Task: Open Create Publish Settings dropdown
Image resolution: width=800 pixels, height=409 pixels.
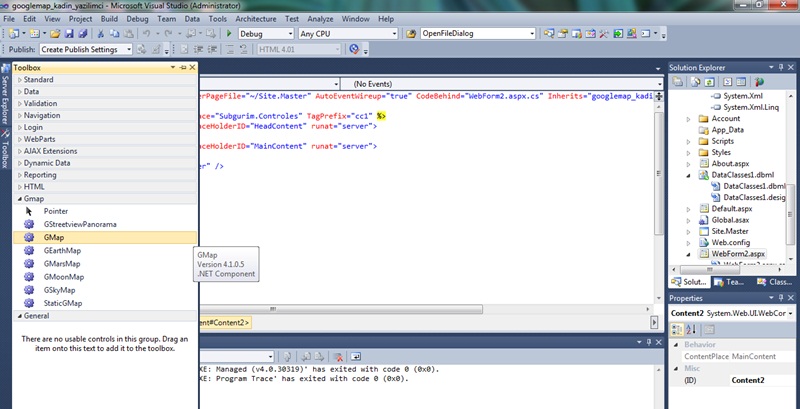Action: click(x=128, y=49)
